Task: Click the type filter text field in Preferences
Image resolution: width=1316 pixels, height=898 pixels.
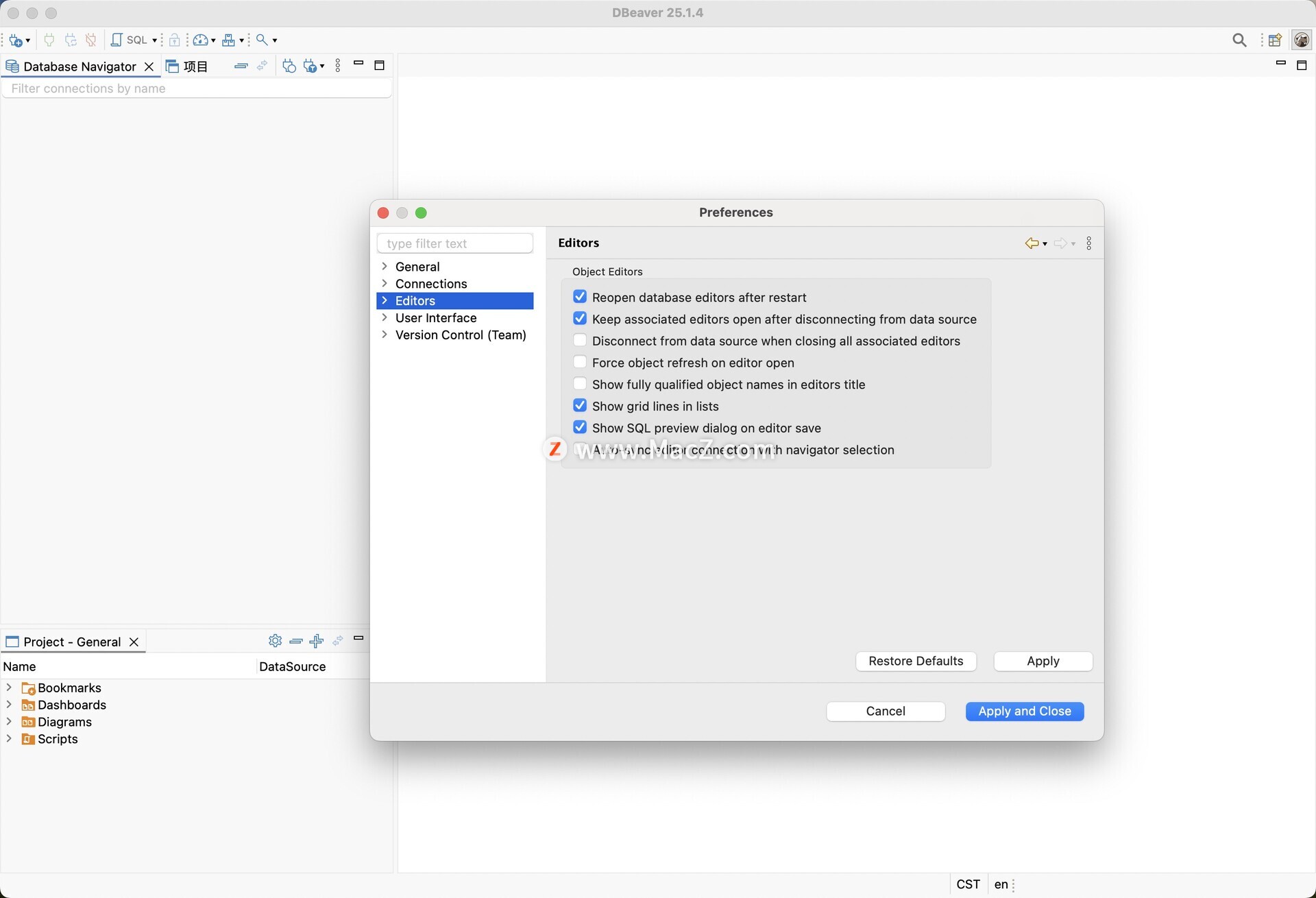Action: click(x=454, y=243)
